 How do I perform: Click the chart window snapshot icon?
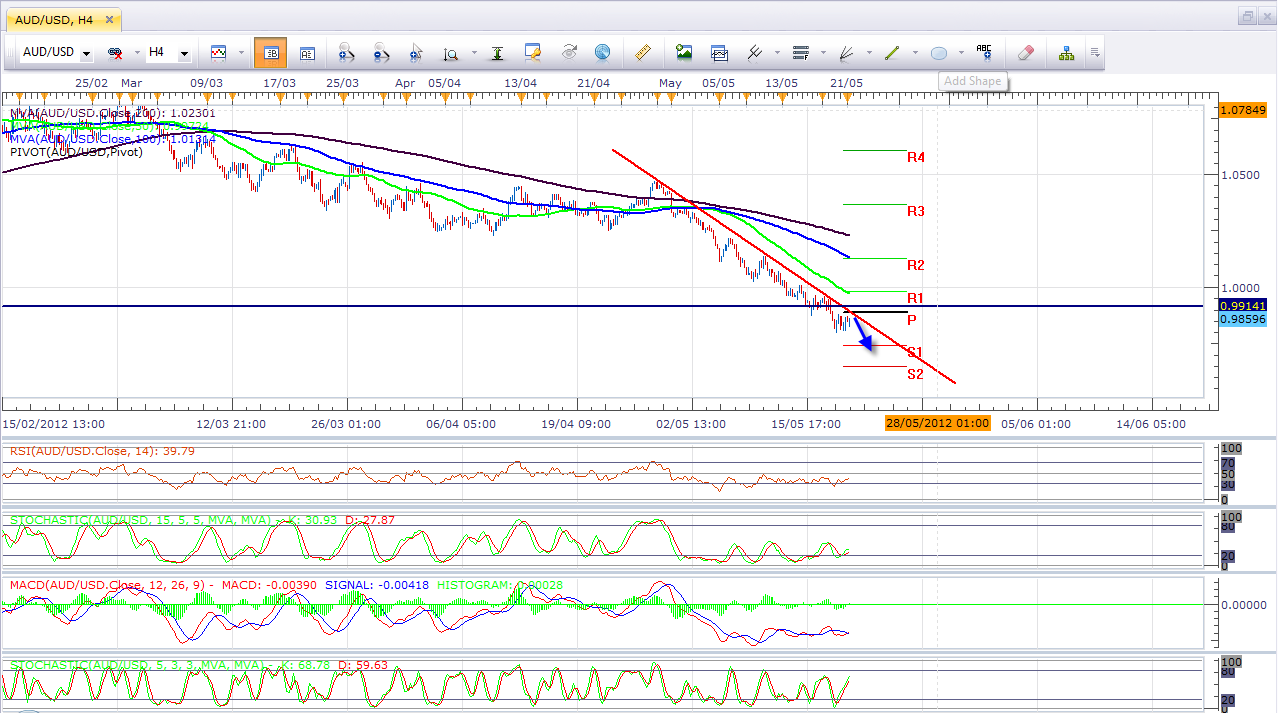(719, 52)
